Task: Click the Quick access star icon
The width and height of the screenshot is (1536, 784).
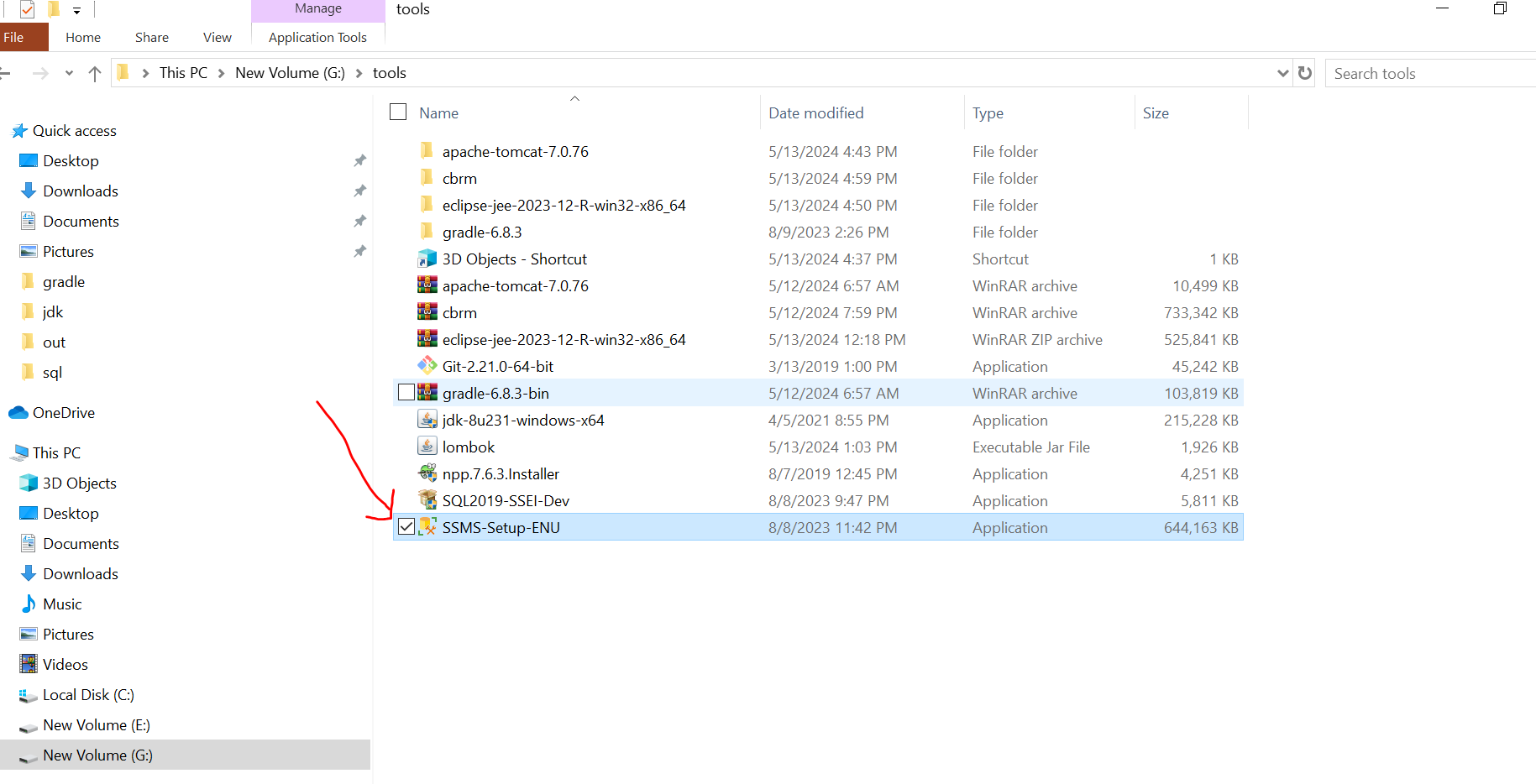Action: click(19, 131)
